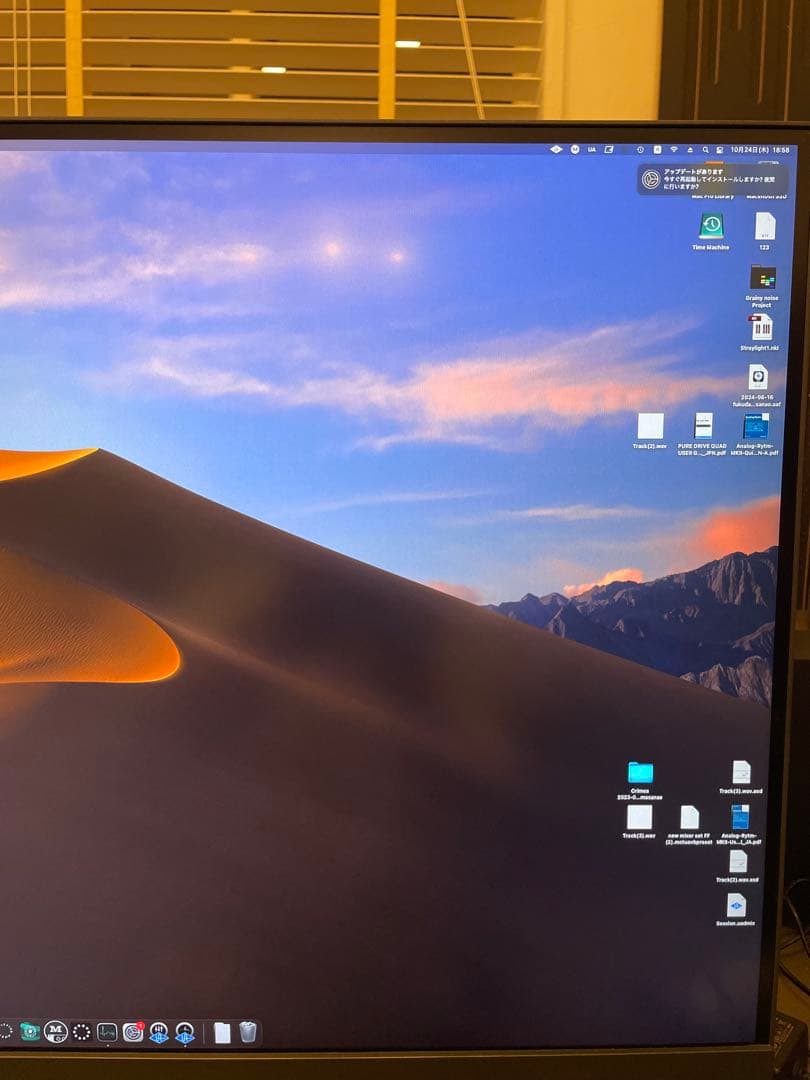Open the Time Machine drive icon

point(711,226)
